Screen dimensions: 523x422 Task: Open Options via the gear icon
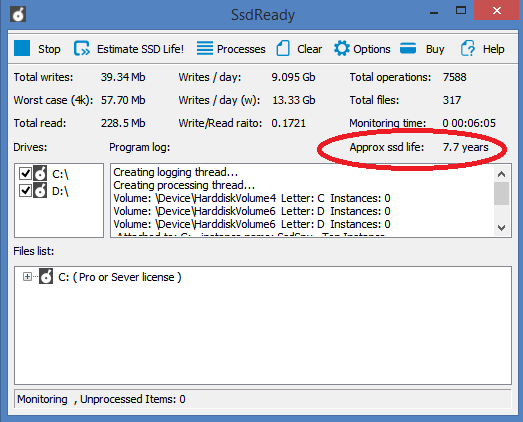pos(342,48)
